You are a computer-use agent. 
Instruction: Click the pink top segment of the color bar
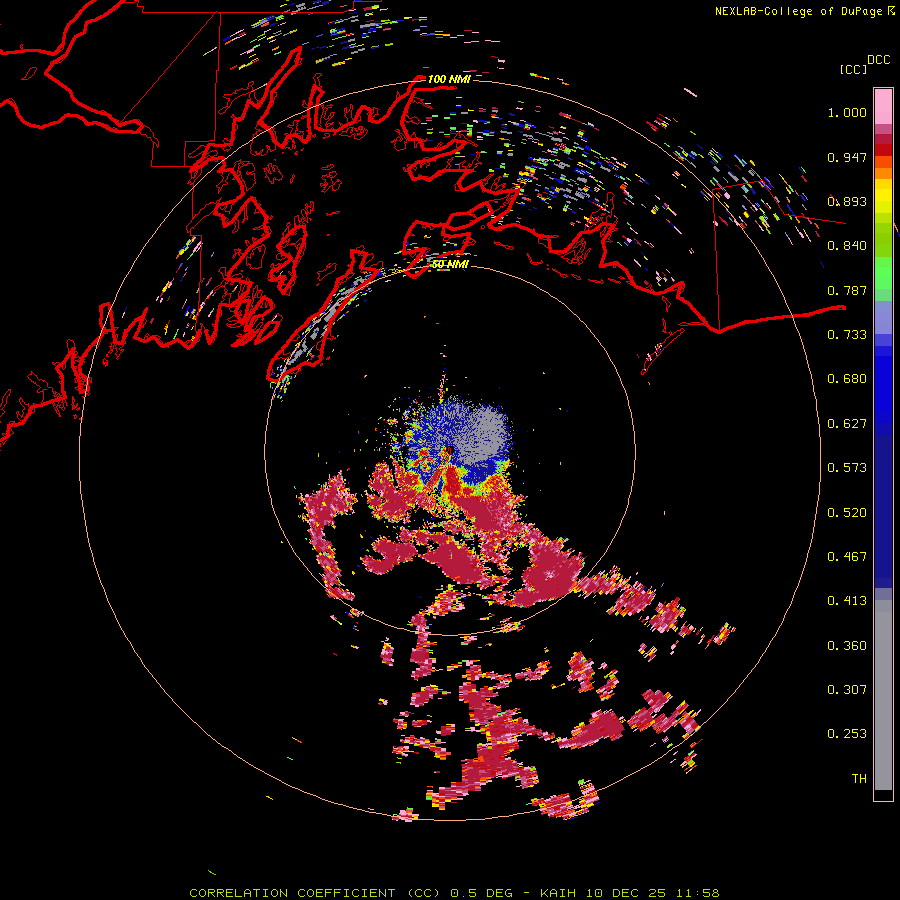883,106
